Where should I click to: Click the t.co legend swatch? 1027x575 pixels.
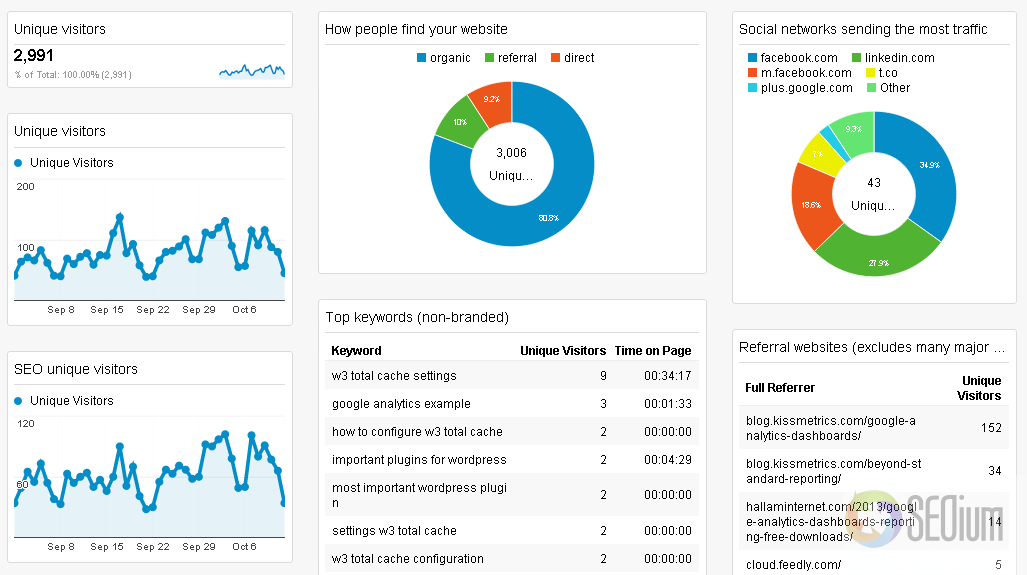870,73
